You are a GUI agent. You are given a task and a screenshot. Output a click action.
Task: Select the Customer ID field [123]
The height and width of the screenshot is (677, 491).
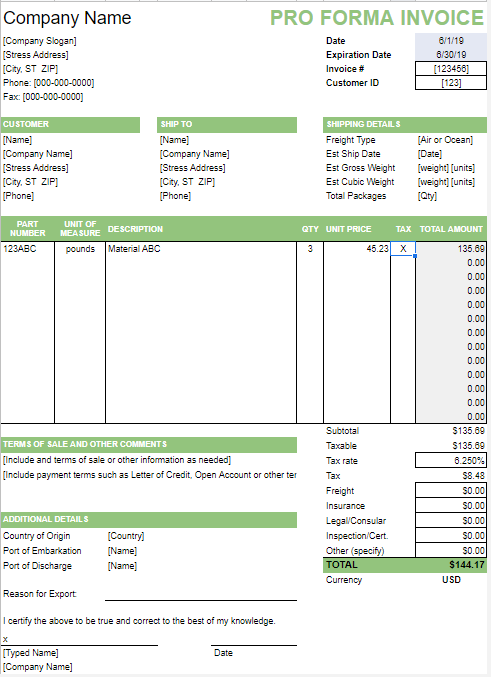451,82
